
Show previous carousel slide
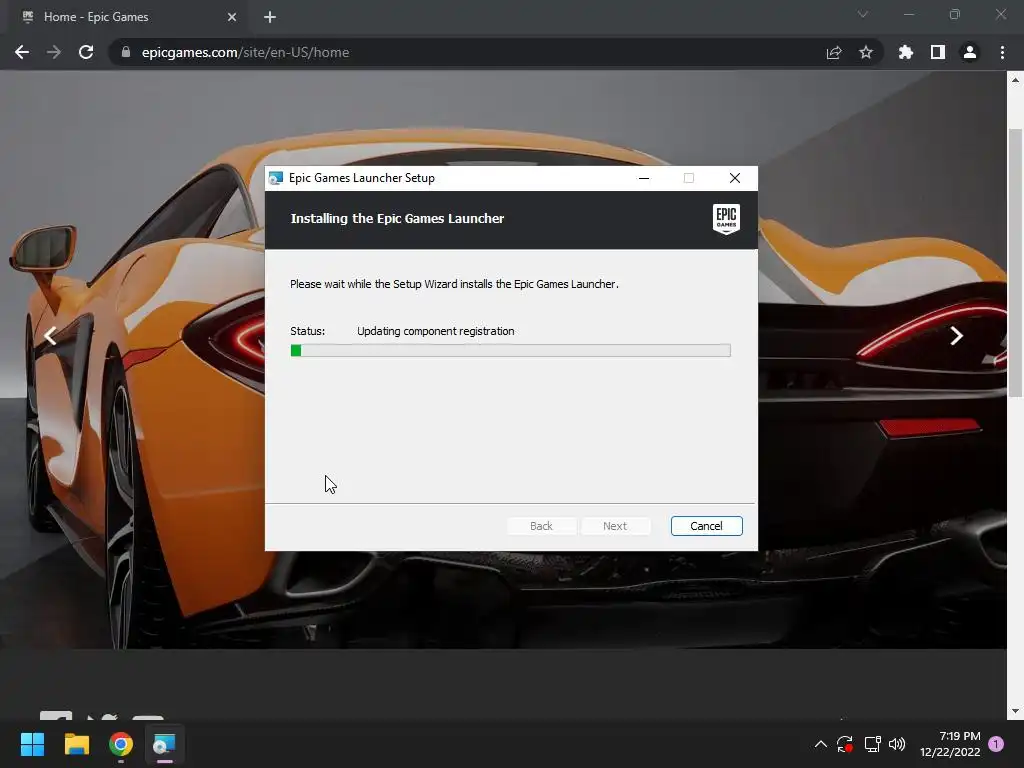(50, 336)
